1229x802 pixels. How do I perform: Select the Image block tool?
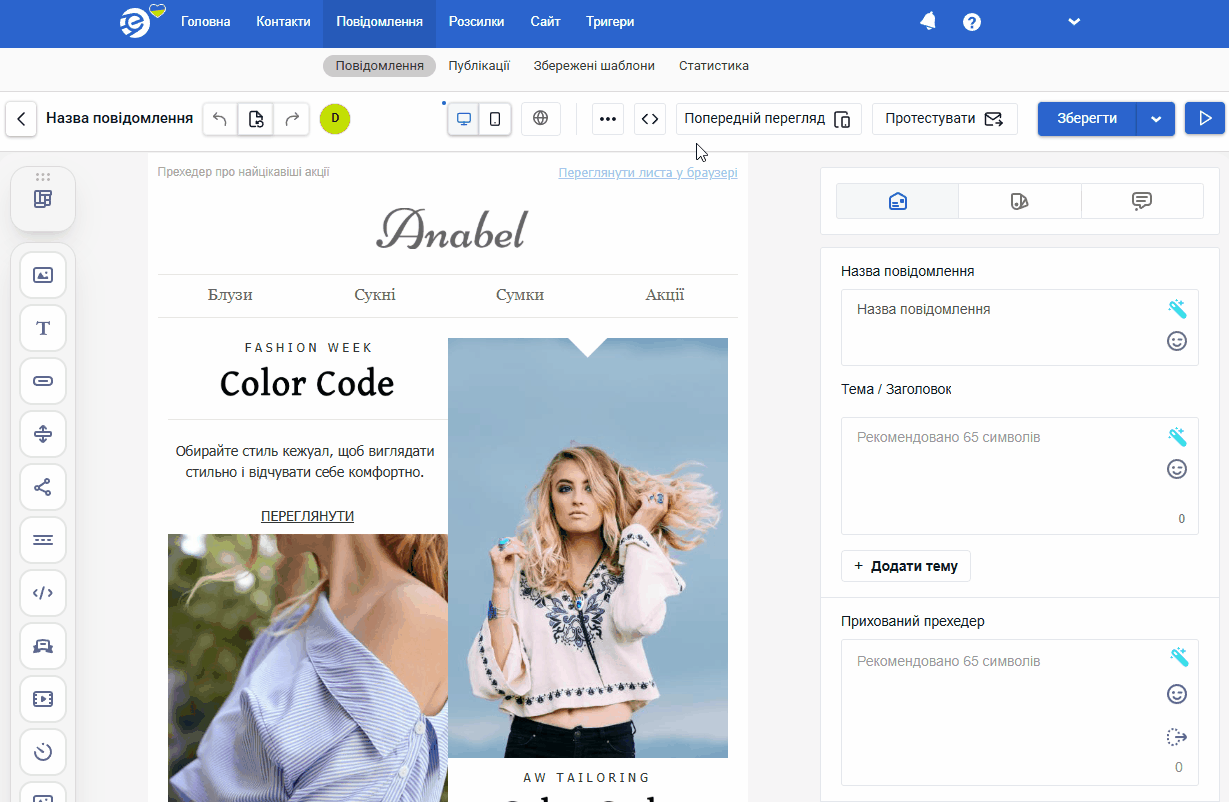click(43, 275)
